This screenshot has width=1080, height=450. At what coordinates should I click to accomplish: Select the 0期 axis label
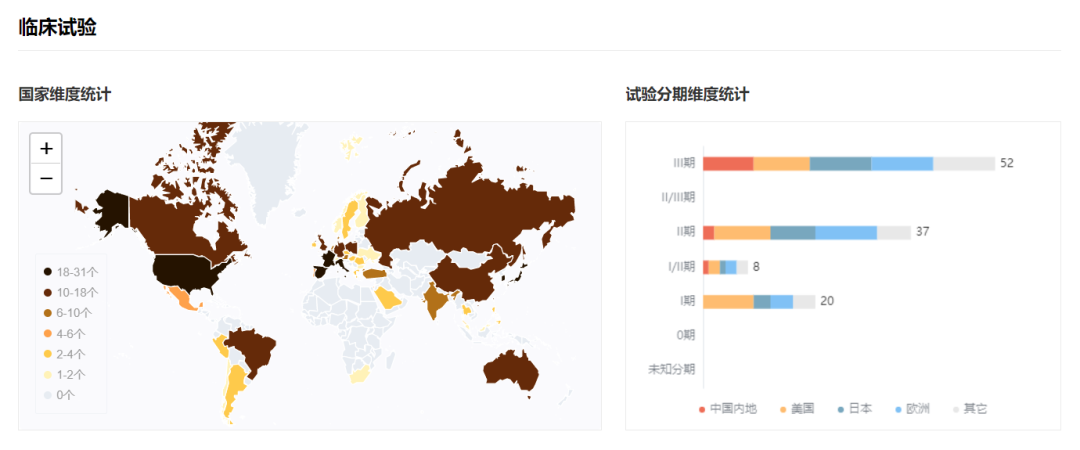click(x=685, y=336)
